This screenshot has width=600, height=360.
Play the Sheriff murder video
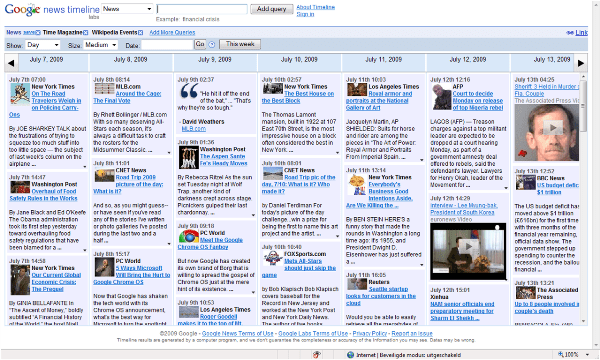coord(553,128)
